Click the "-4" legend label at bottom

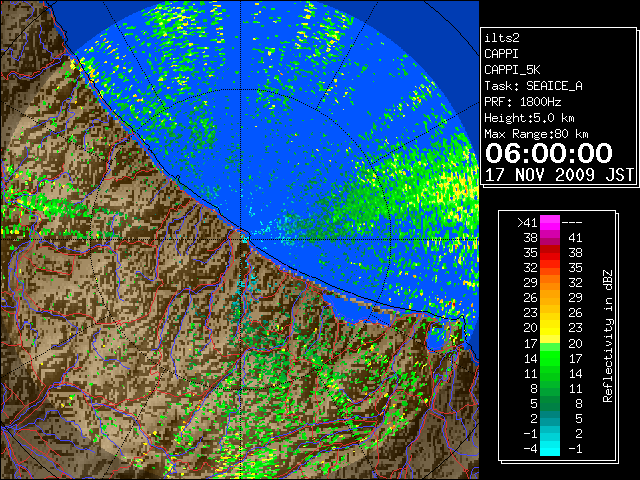[530, 448]
